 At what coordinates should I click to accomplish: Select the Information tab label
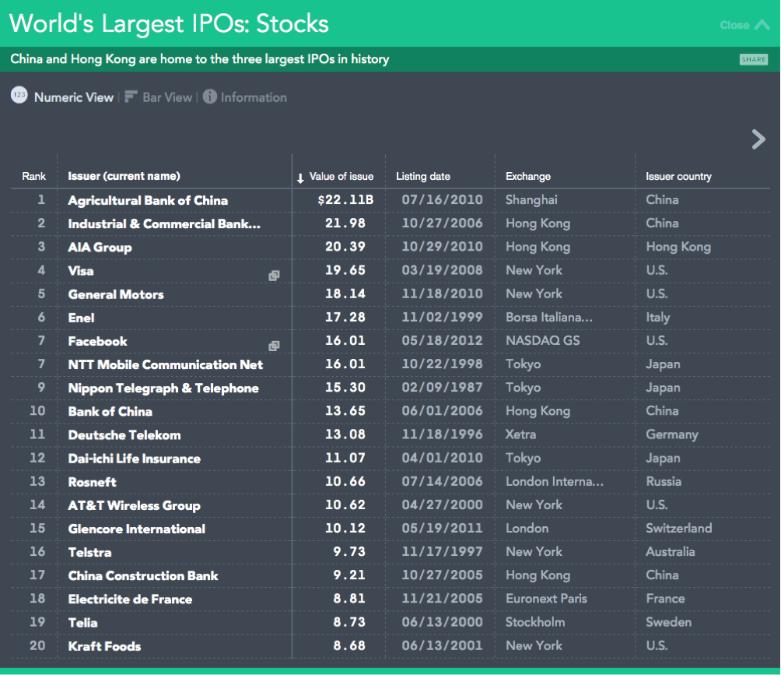[254, 97]
